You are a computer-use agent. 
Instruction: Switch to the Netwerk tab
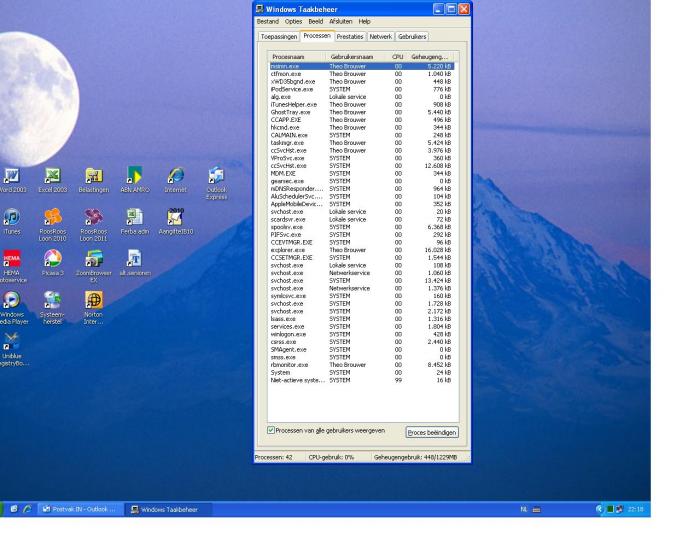[381, 36]
